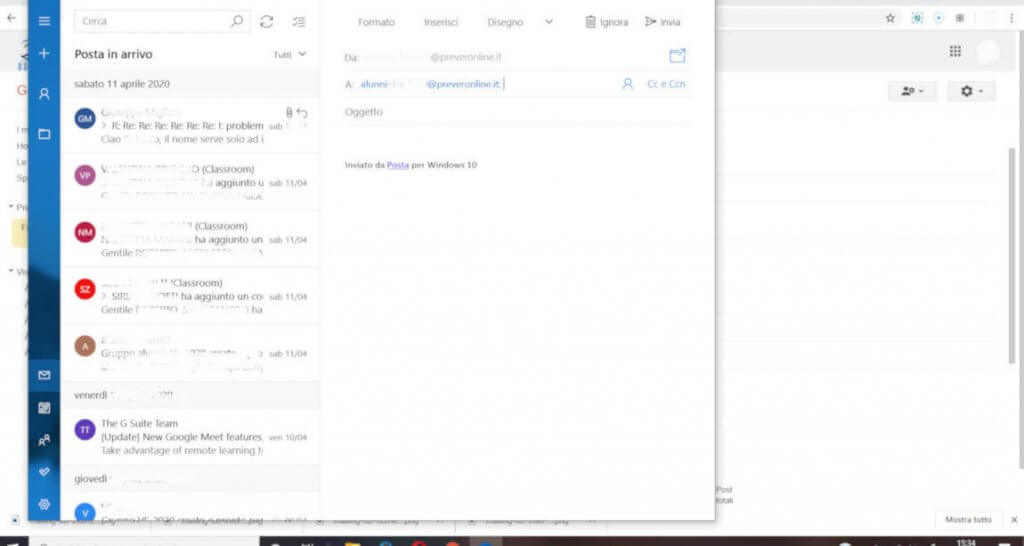Open Mail settings gear icon
Screen dimensions: 1024x546
click(x=44, y=503)
